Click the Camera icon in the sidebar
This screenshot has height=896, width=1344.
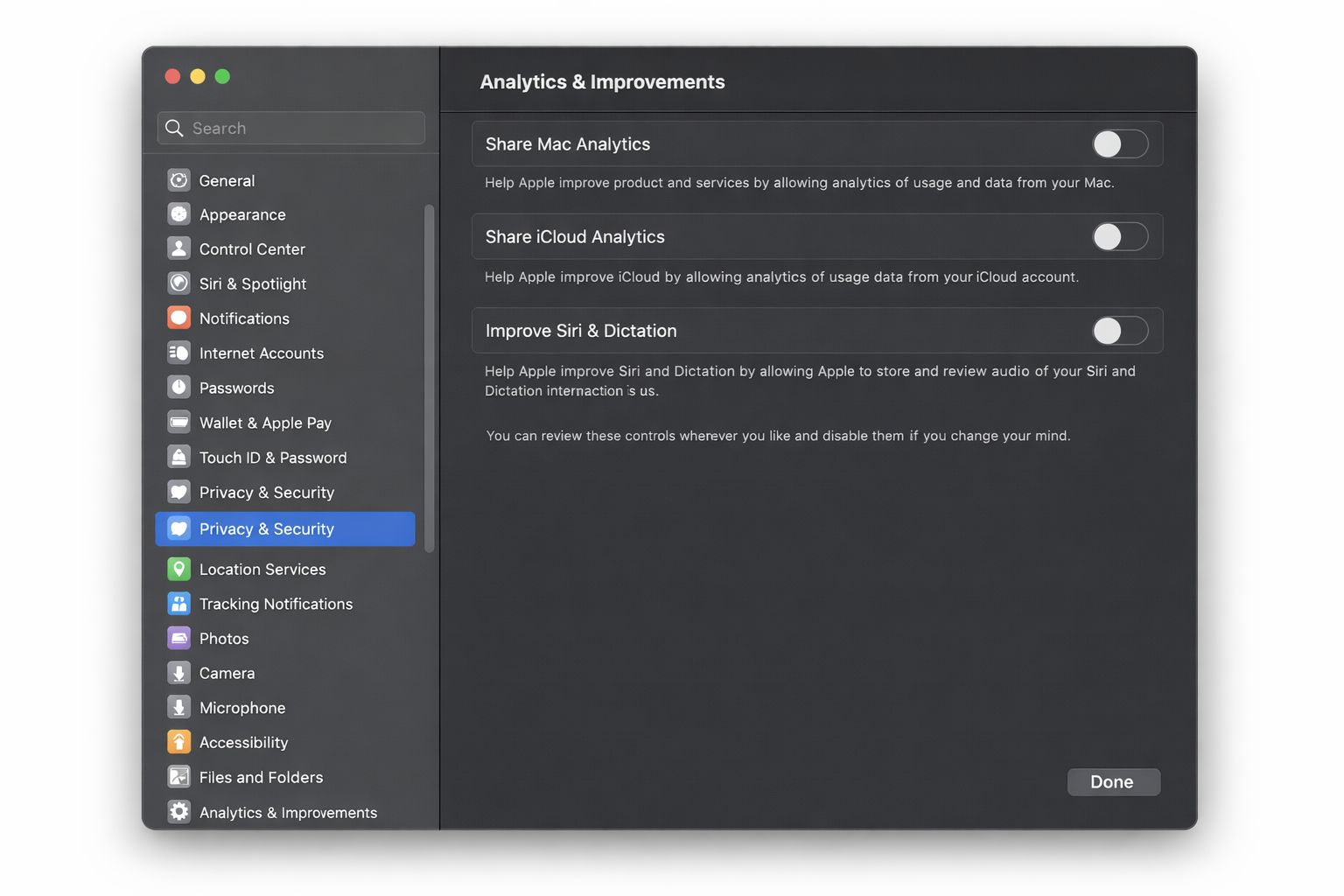[x=178, y=673]
